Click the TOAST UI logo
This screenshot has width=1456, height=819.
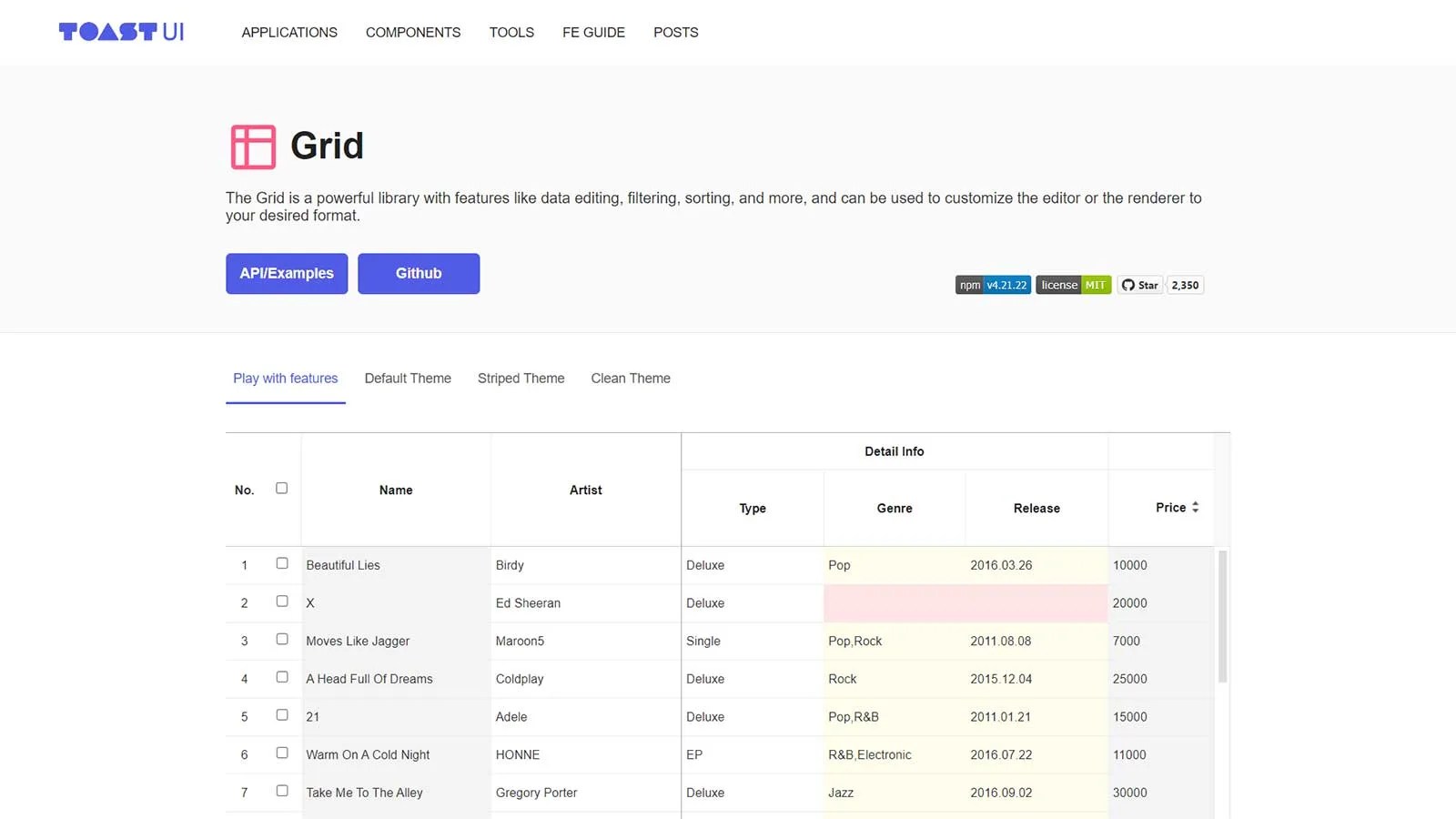[120, 31]
